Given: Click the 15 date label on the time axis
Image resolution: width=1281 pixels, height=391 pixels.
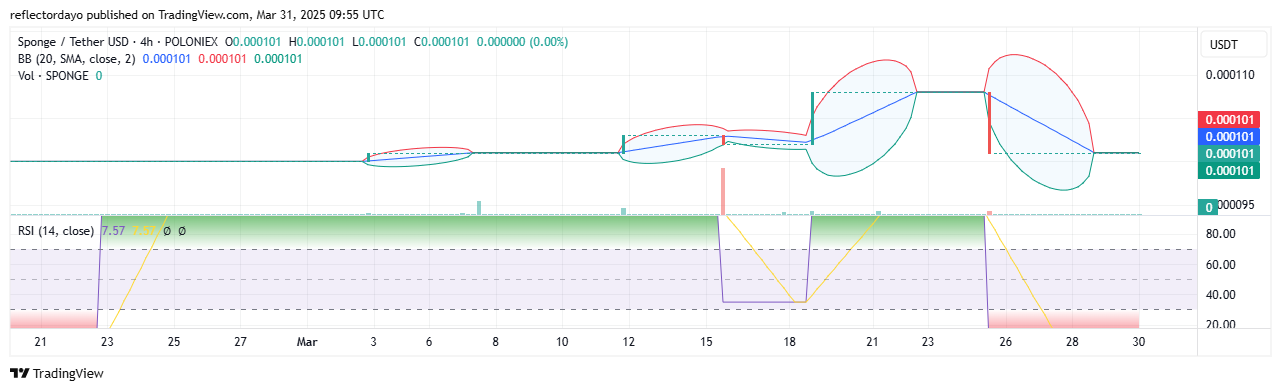Looking at the screenshot, I should pyautogui.click(x=706, y=342).
